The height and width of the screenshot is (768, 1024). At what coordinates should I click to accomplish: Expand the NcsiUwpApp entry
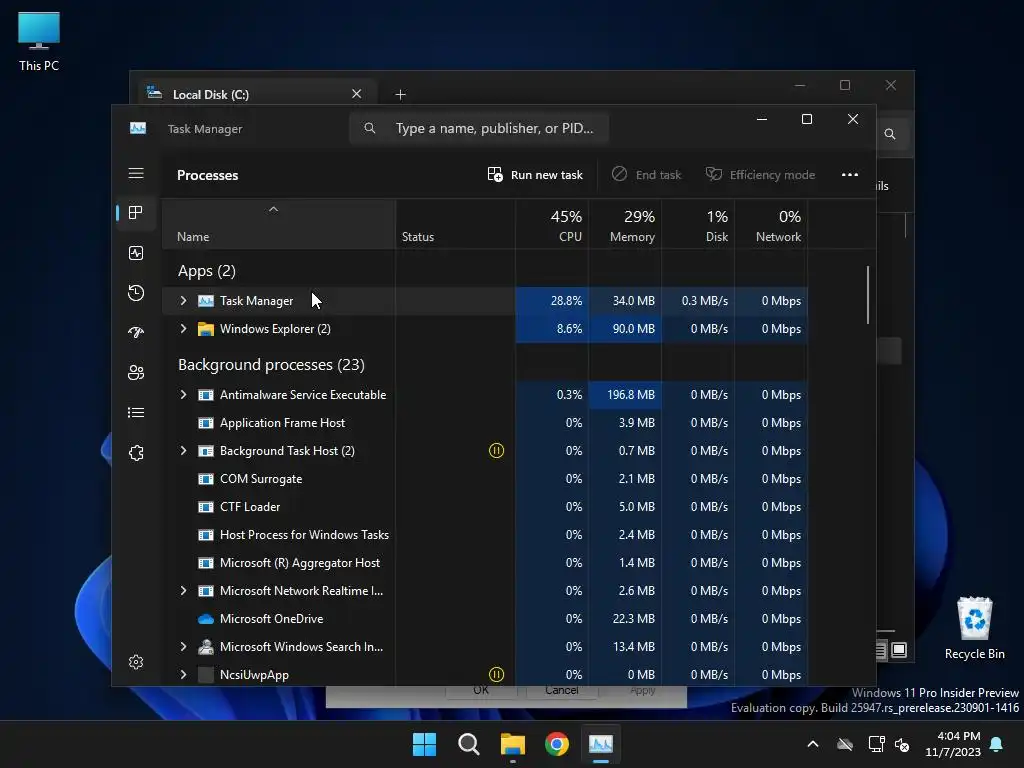184,674
